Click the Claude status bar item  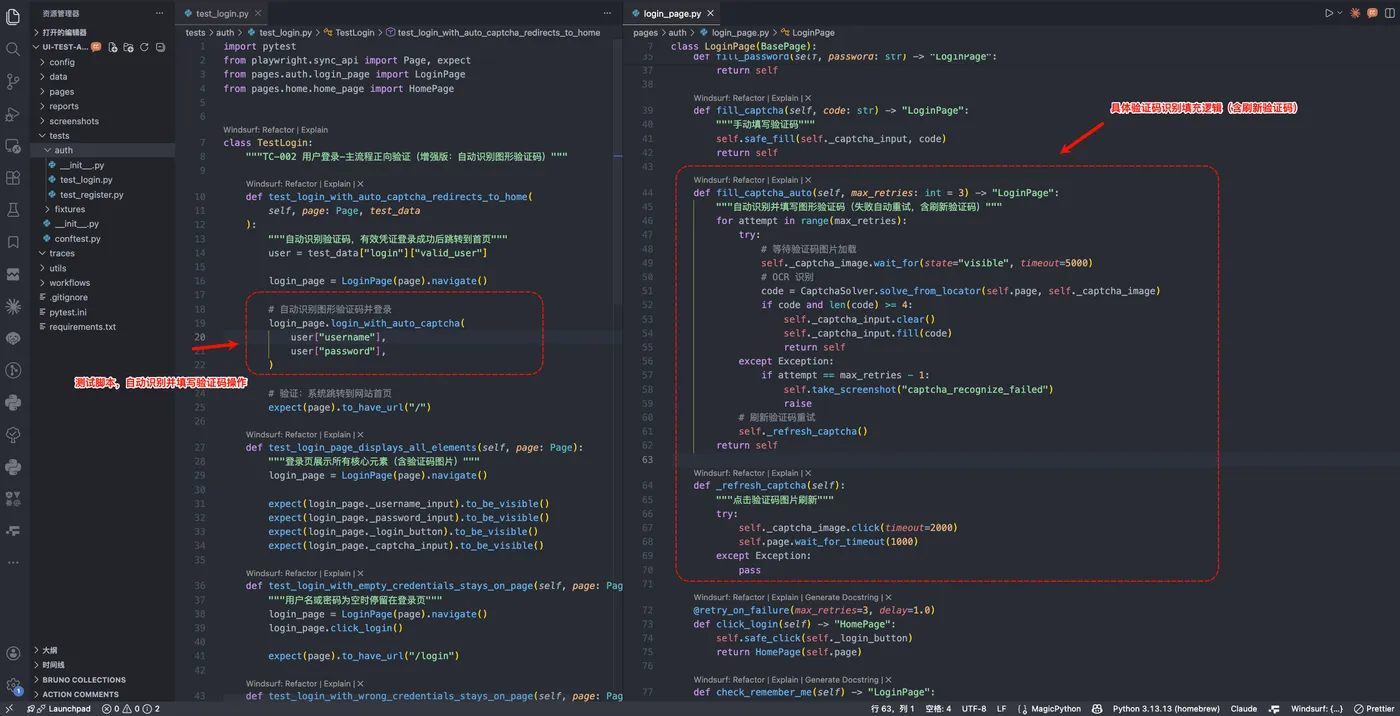tap(1244, 708)
